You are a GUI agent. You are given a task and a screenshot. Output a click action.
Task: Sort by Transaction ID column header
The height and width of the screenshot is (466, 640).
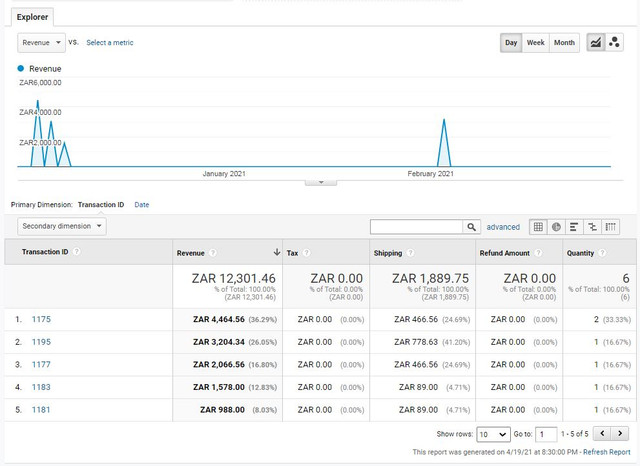(45, 252)
